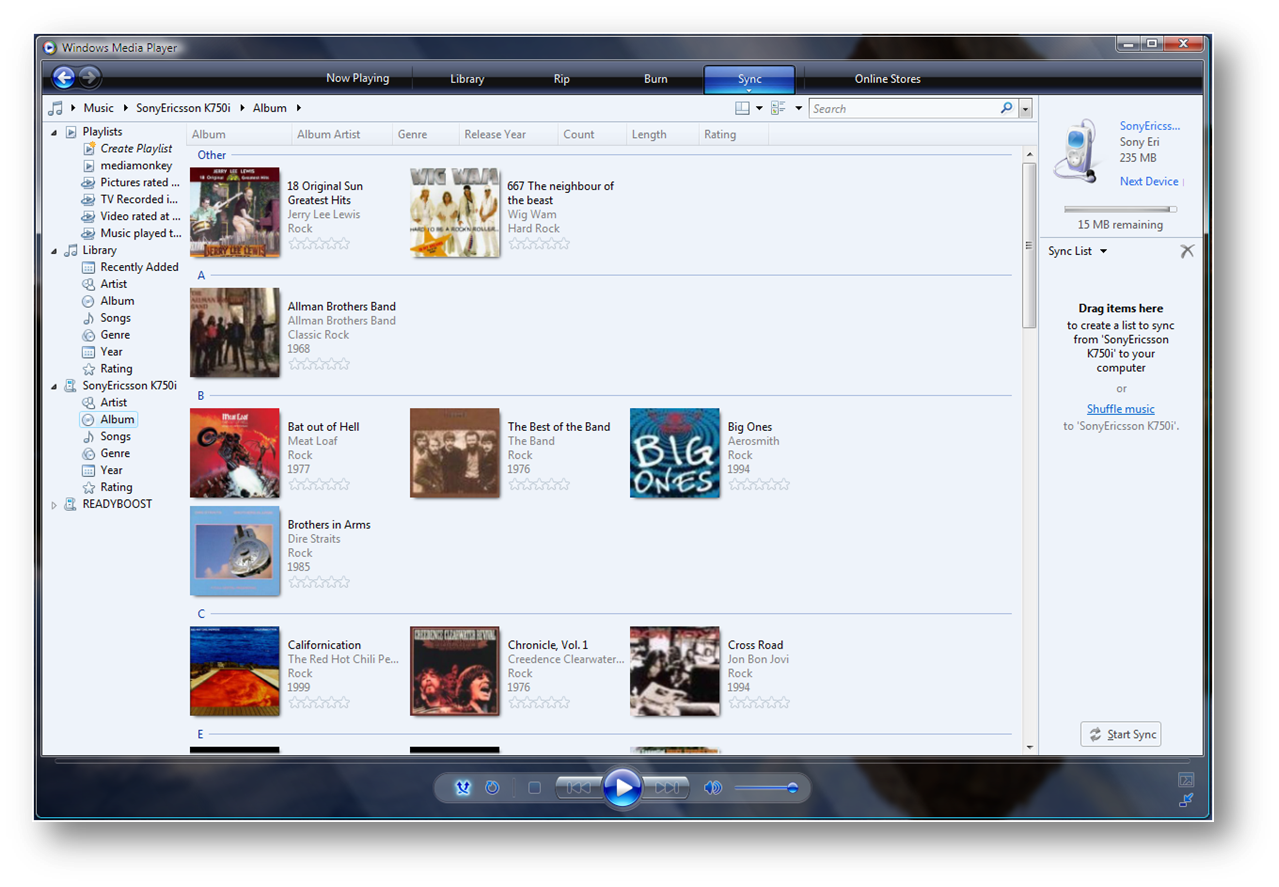
Task: Open the Sync tab
Action: pyautogui.click(x=750, y=79)
